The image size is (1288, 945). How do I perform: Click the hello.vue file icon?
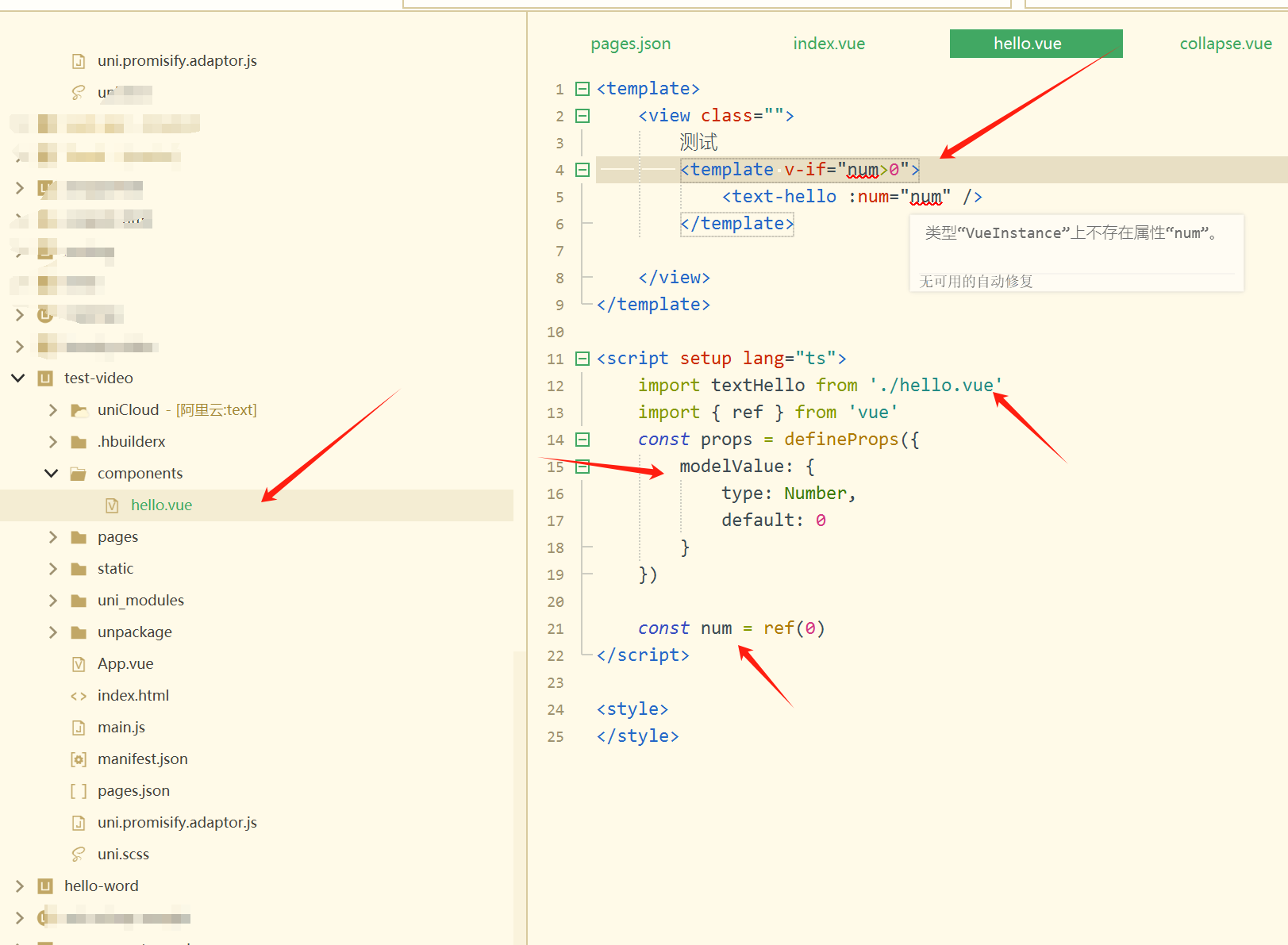click(112, 505)
